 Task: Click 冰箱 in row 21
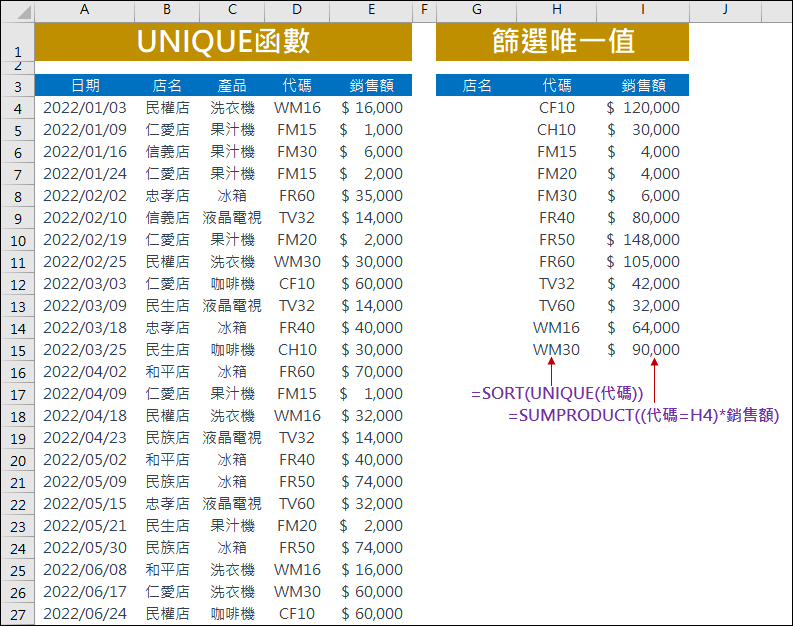(x=232, y=482)
